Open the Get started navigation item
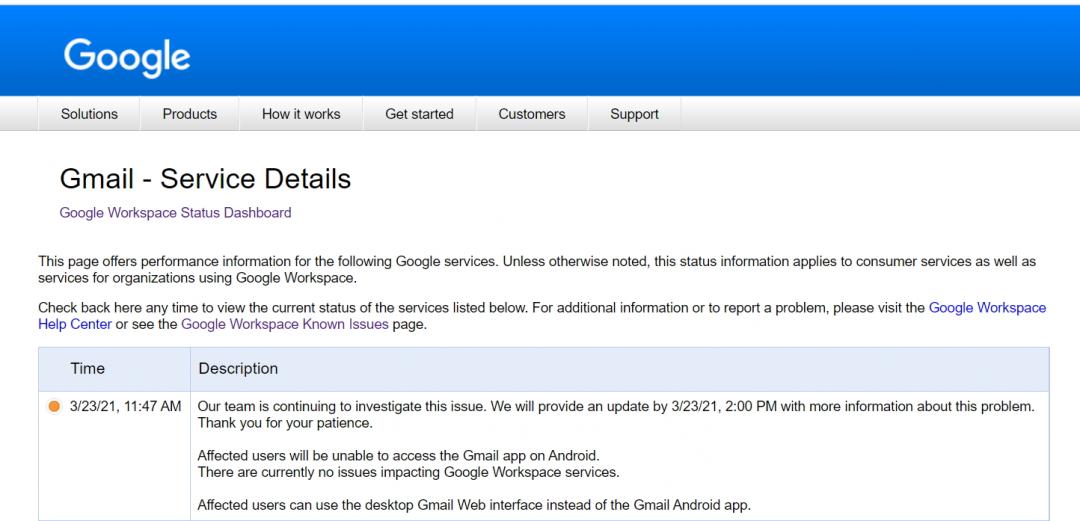The height and width of the screenshot is (521, 1080). click(419, 114)
